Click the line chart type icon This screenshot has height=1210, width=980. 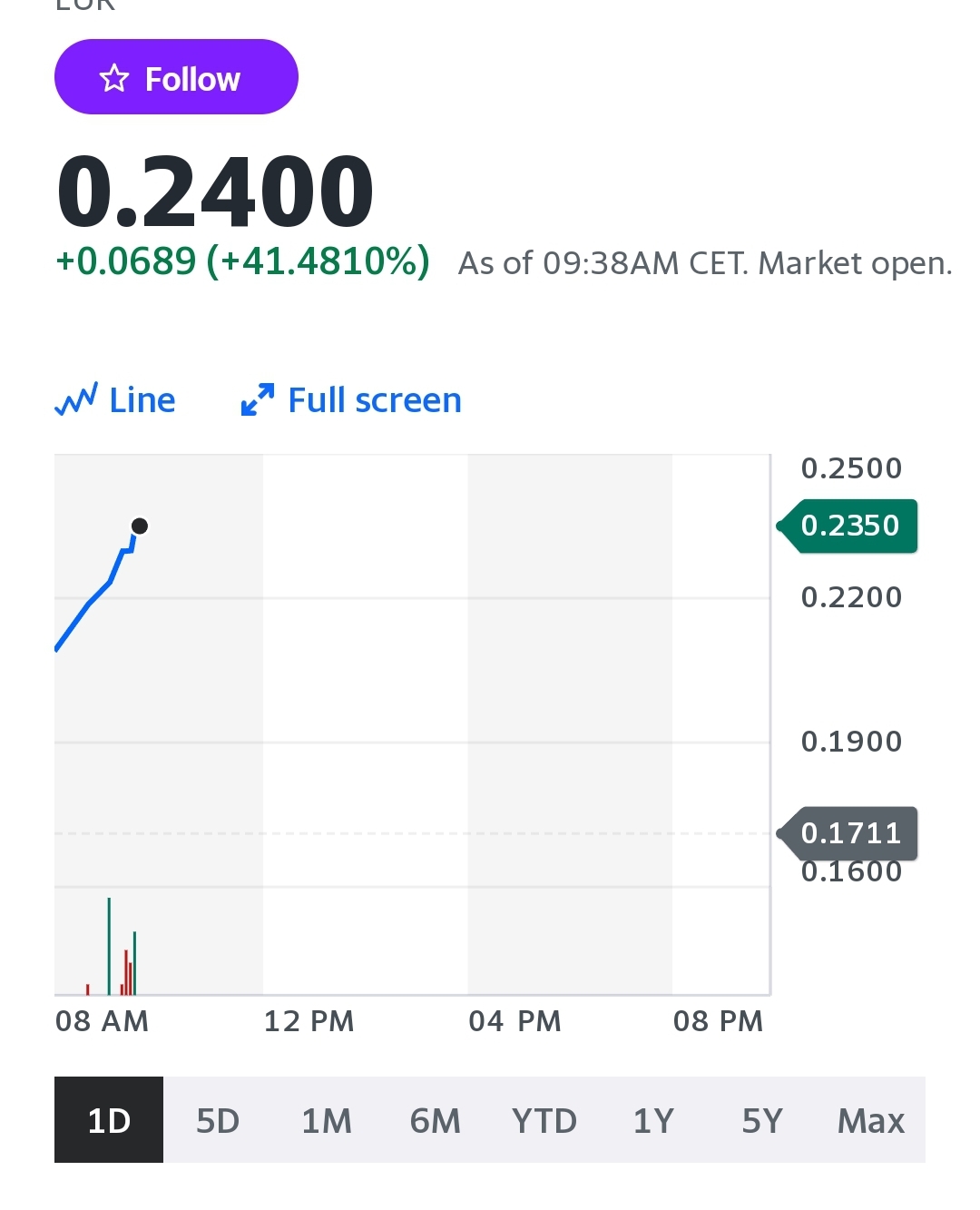(x=76, y=399)
